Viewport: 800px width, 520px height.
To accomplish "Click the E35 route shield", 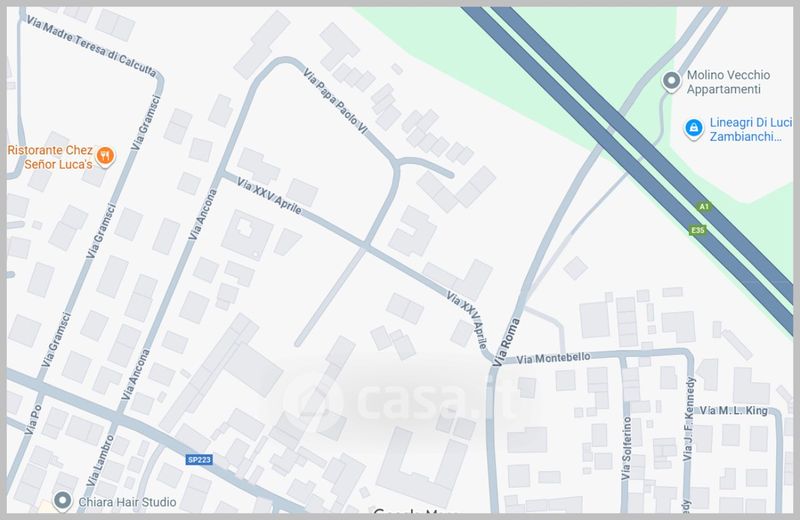I will coord(697,230).
